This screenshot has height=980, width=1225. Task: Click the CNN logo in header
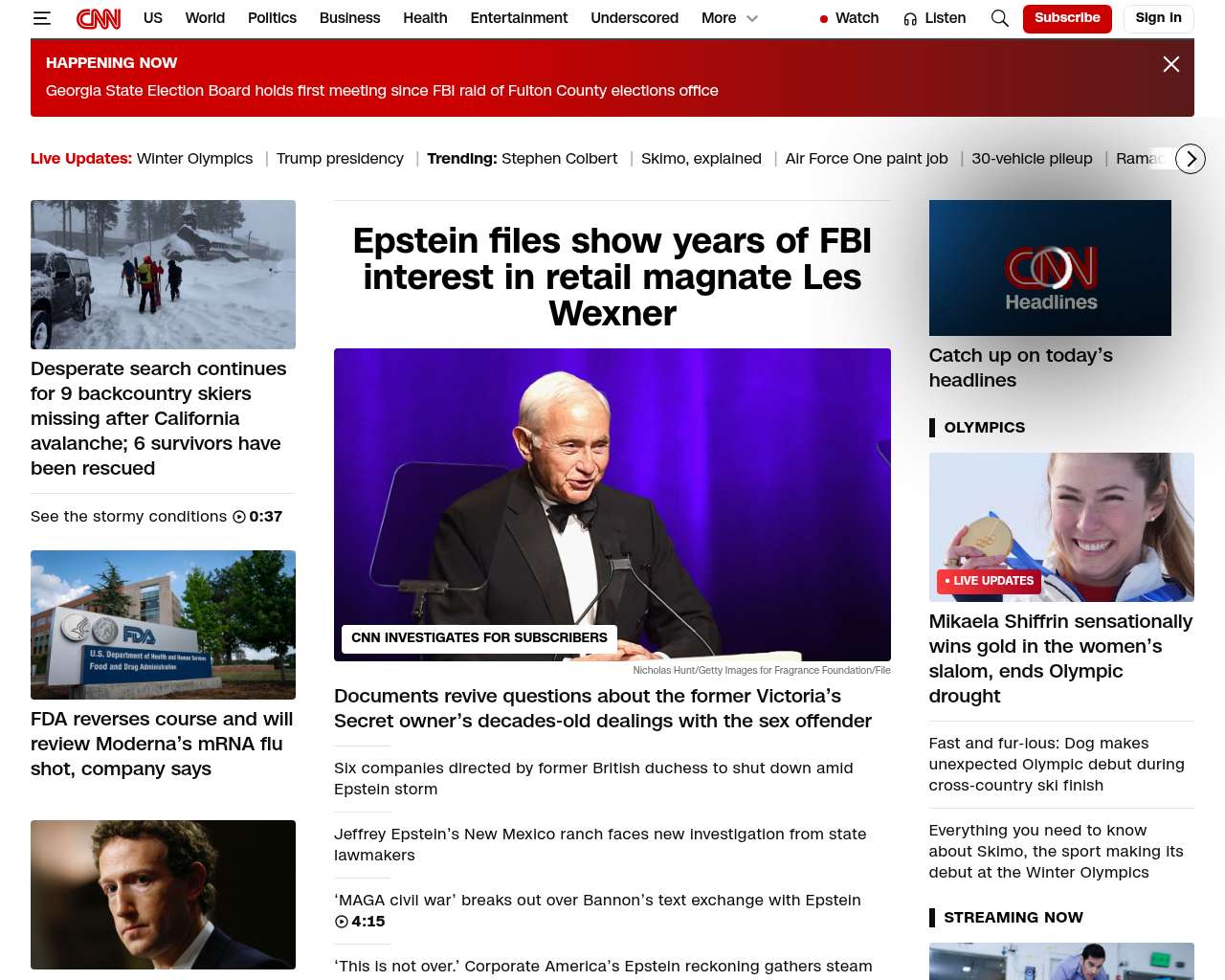point(99,18)
